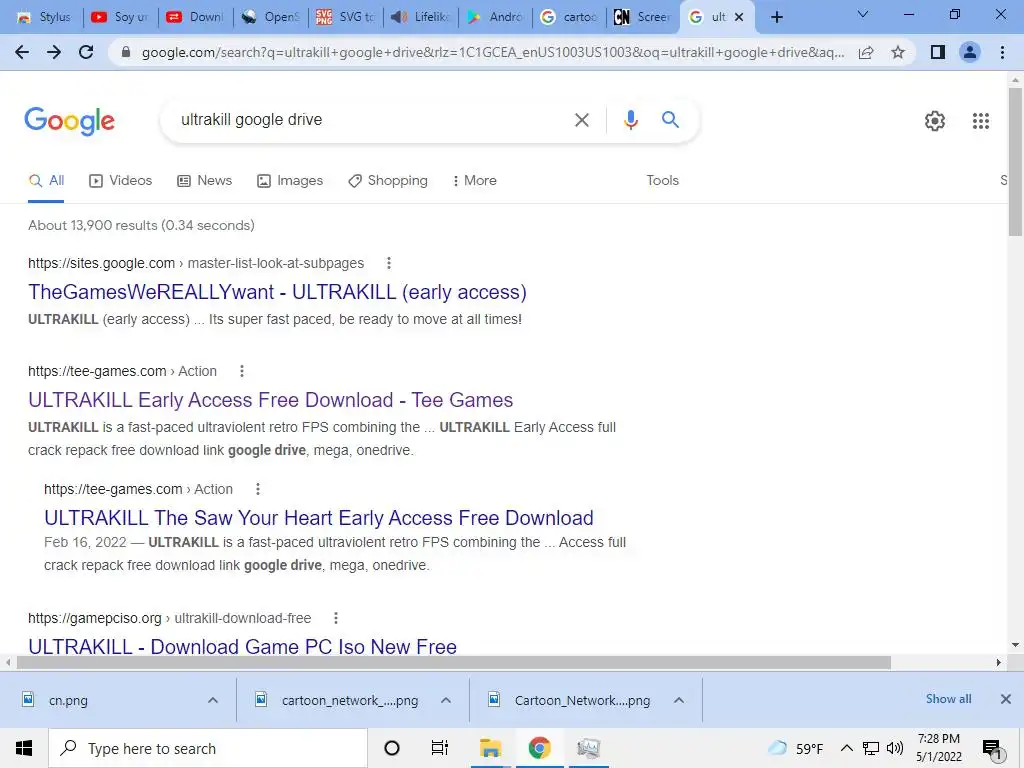
Task: Expand the More search categories
Action: pyautogui.click(x=475, y=181)
